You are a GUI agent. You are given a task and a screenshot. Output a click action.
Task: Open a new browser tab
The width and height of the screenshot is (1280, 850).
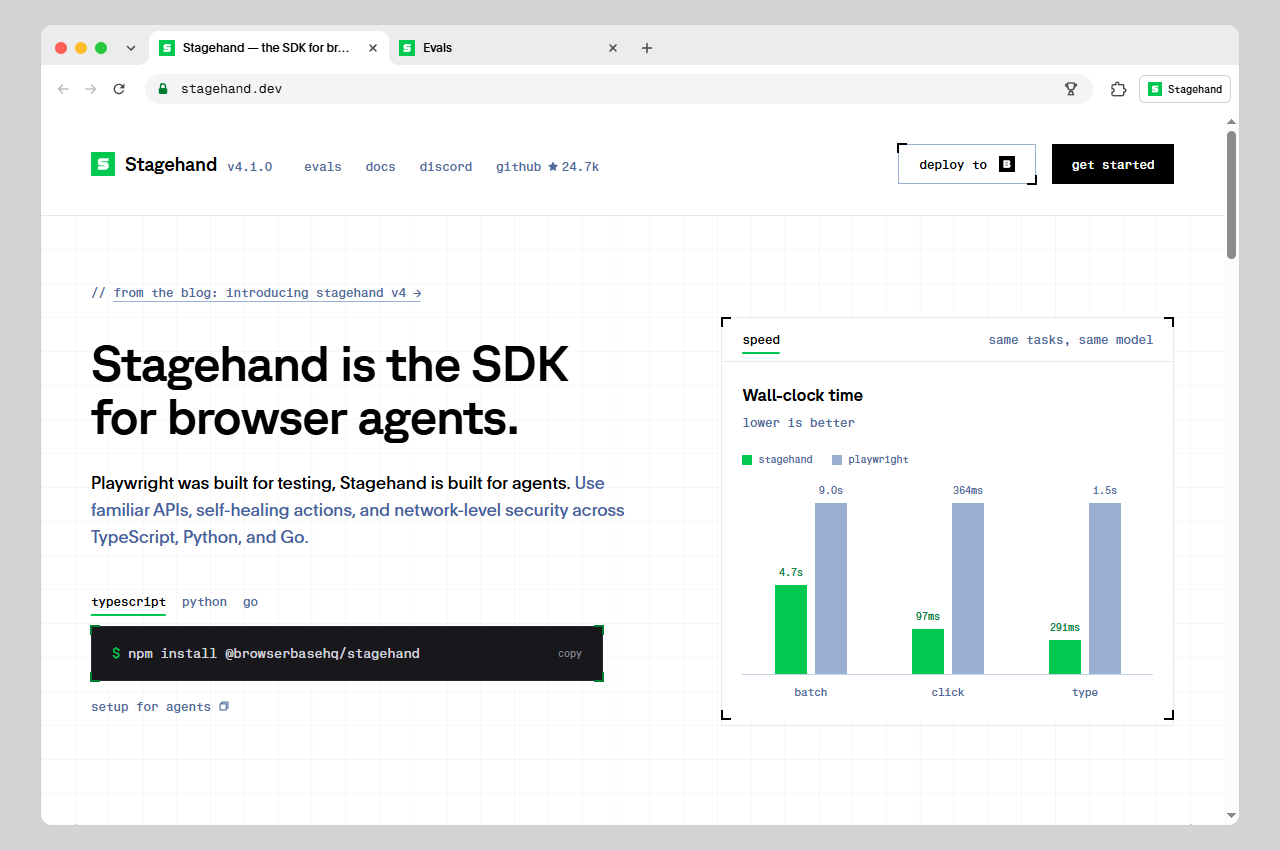tap(647, 48)
